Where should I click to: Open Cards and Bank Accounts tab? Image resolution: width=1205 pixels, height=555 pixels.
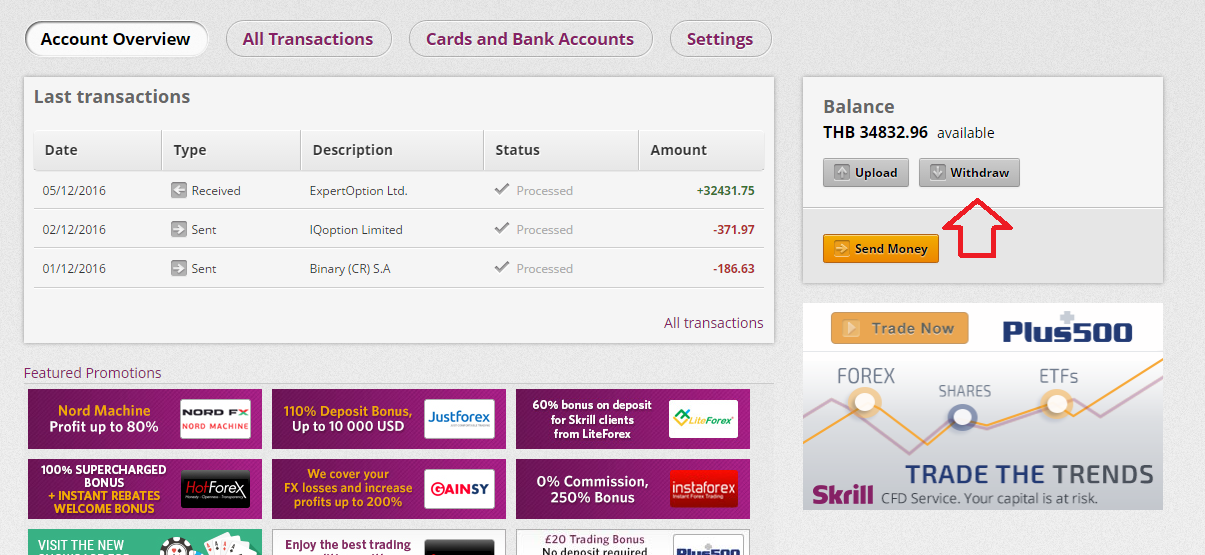530,39
